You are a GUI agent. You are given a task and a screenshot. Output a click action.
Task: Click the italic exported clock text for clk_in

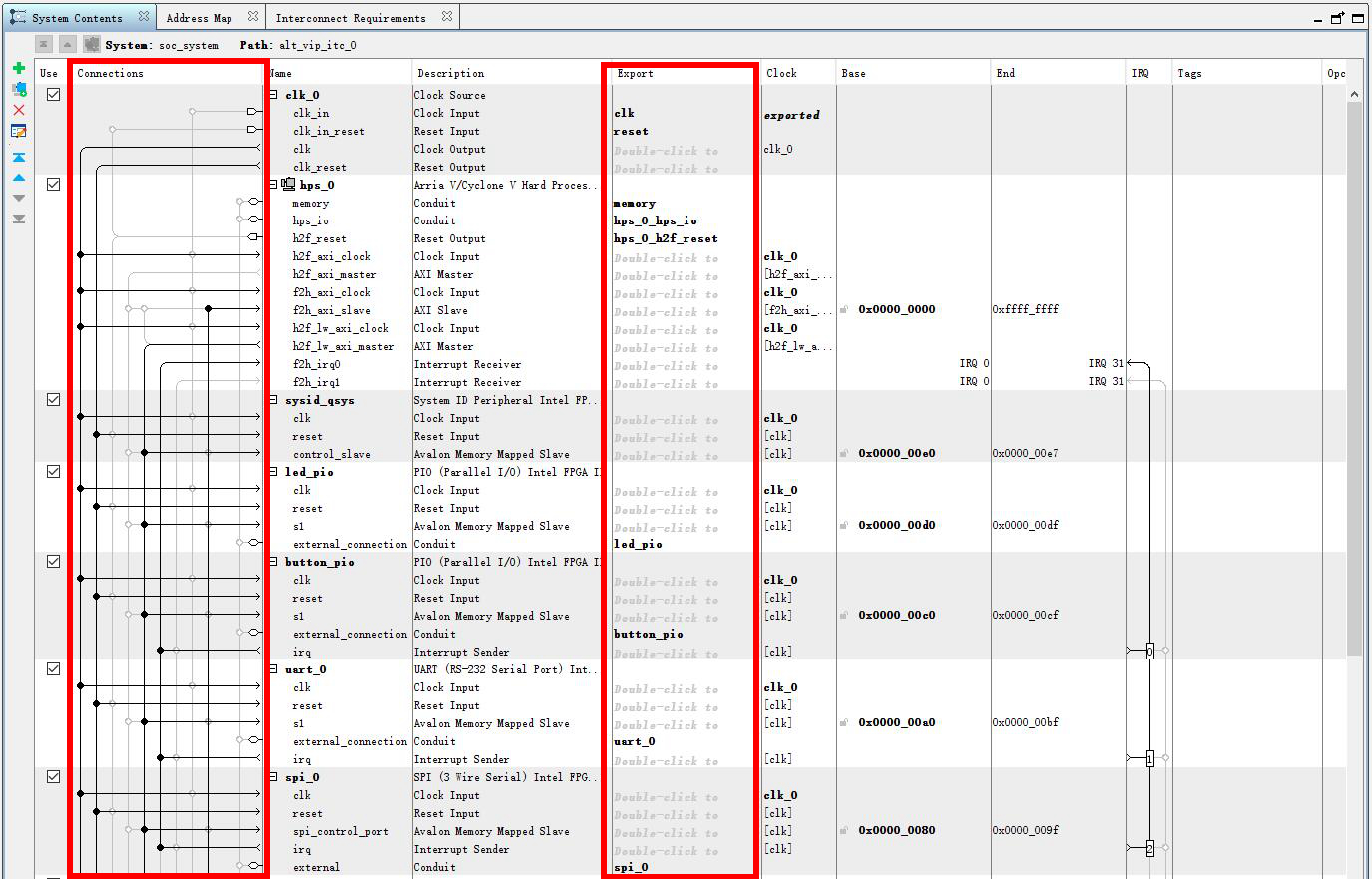pyautogui.click(x=792, y=115)
